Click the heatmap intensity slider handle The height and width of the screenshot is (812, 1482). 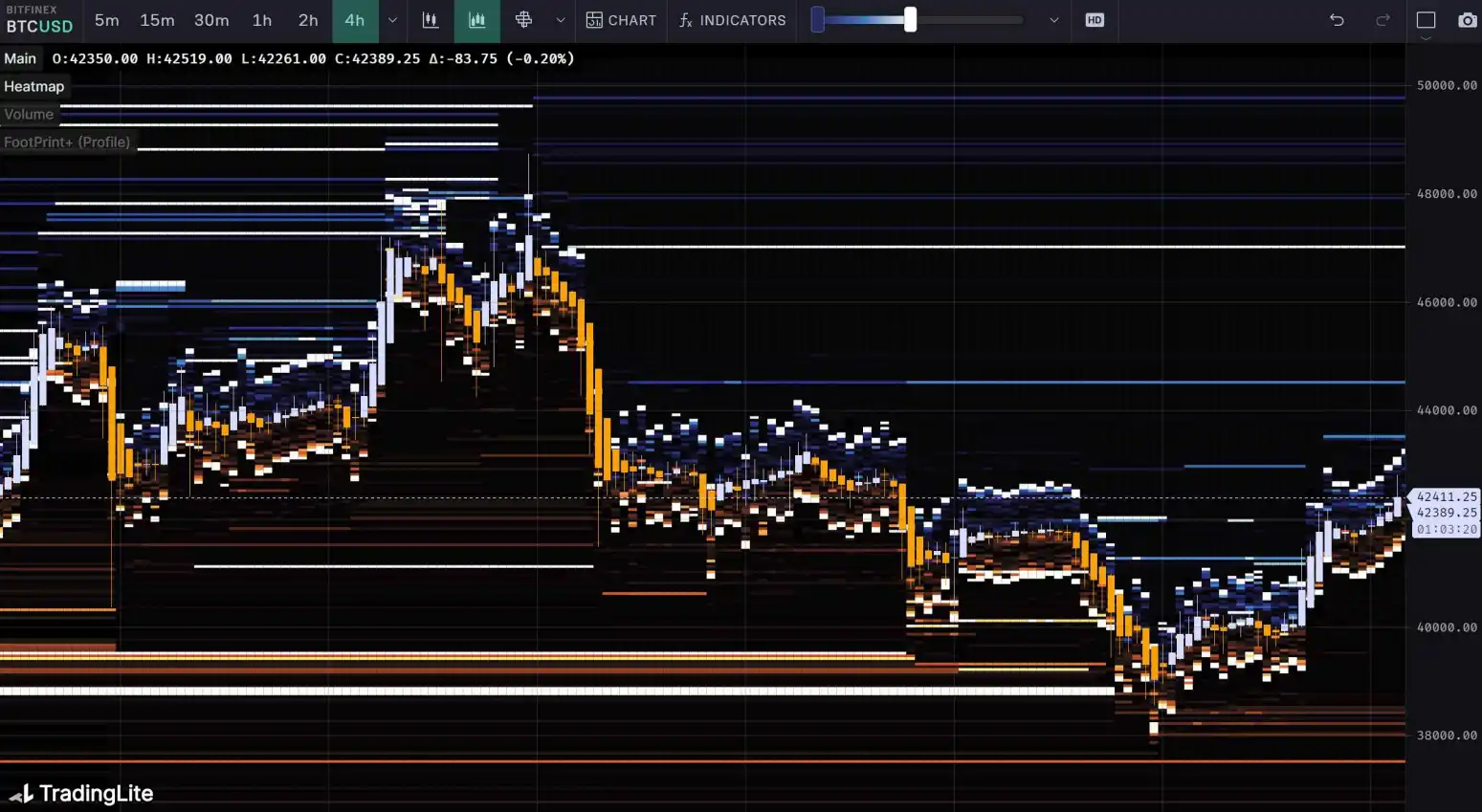910,20
